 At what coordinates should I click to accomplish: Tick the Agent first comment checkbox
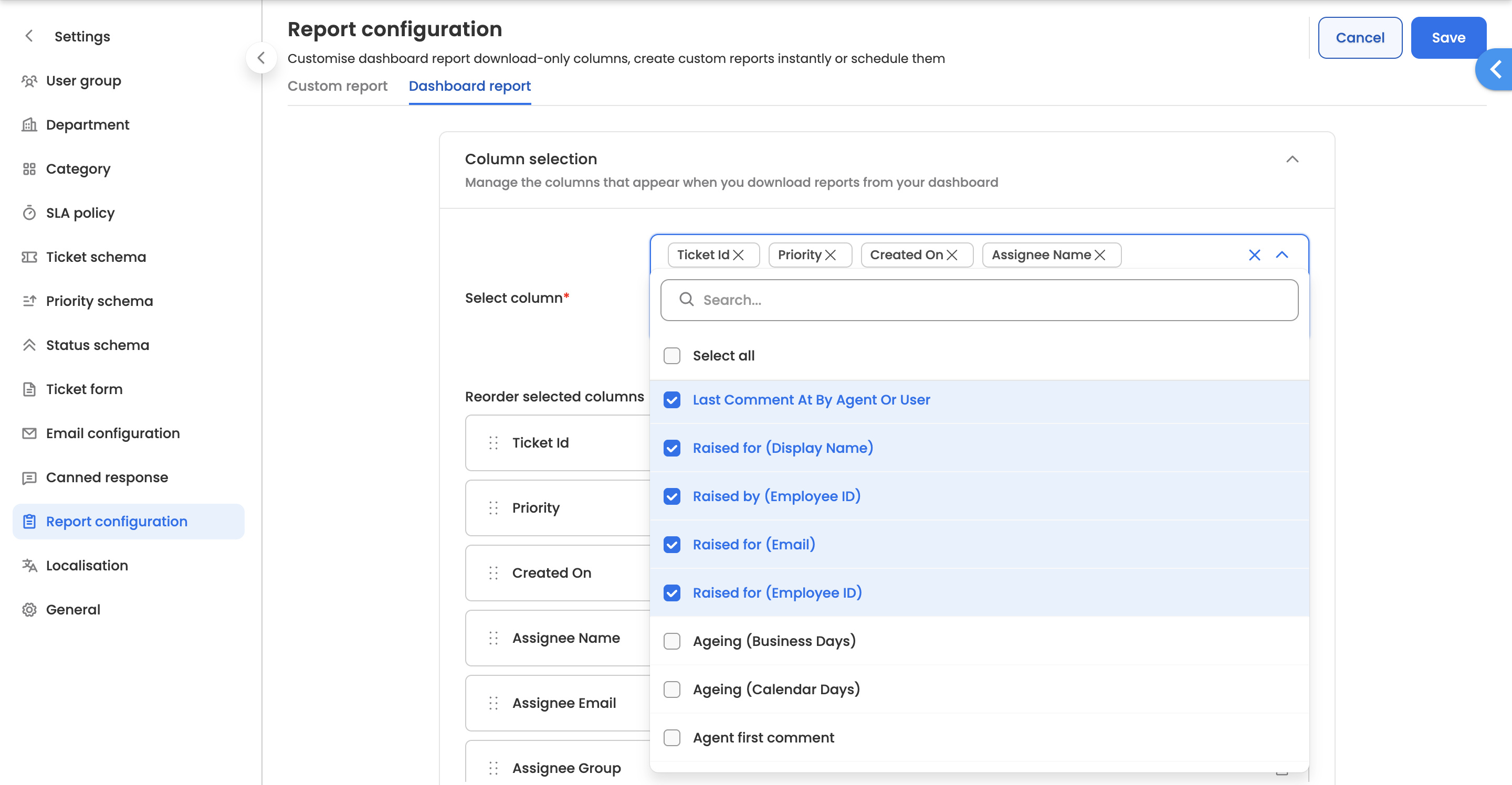(671, 737)
